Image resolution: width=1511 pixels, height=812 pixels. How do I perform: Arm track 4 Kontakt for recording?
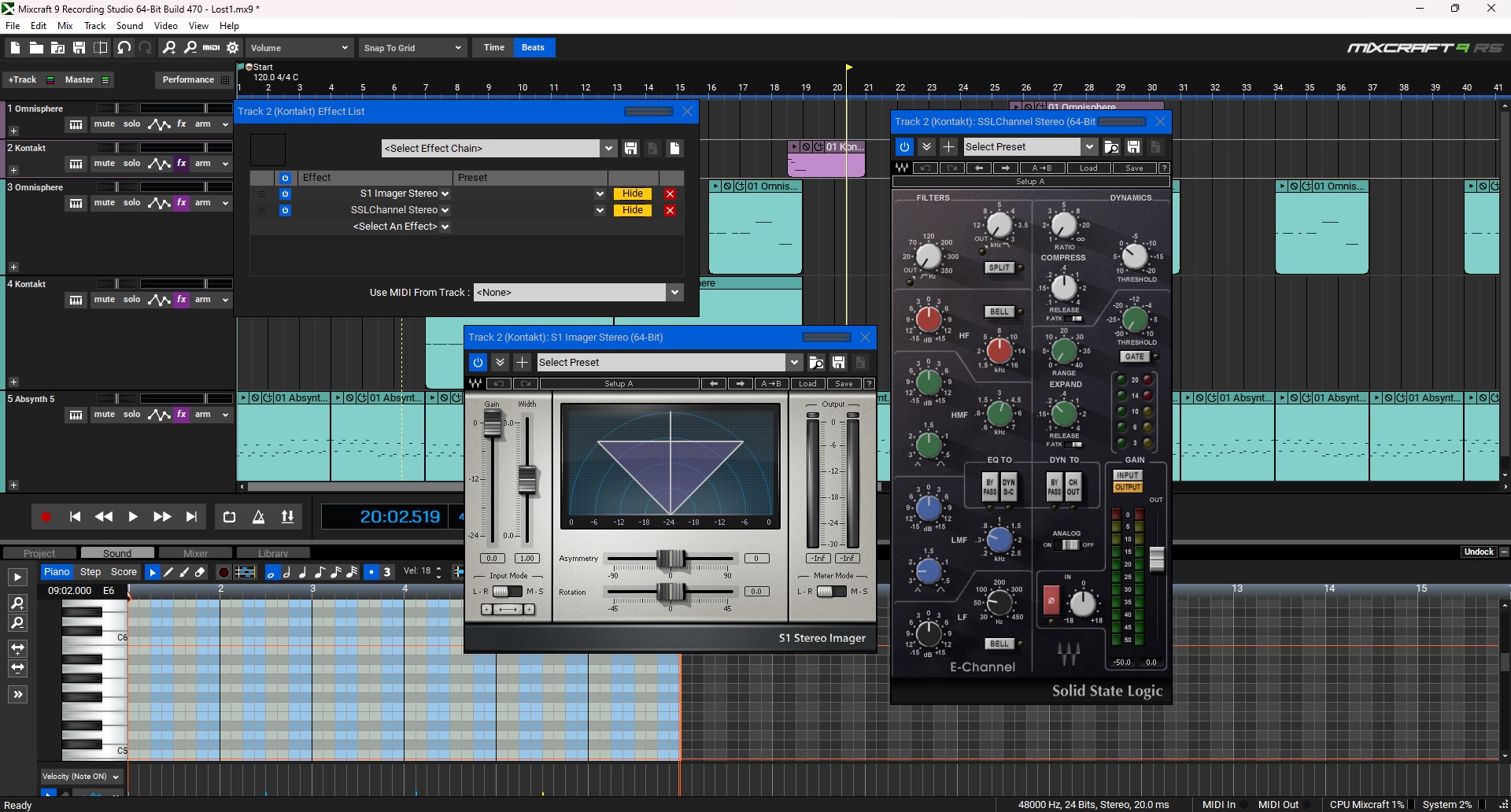203,300
